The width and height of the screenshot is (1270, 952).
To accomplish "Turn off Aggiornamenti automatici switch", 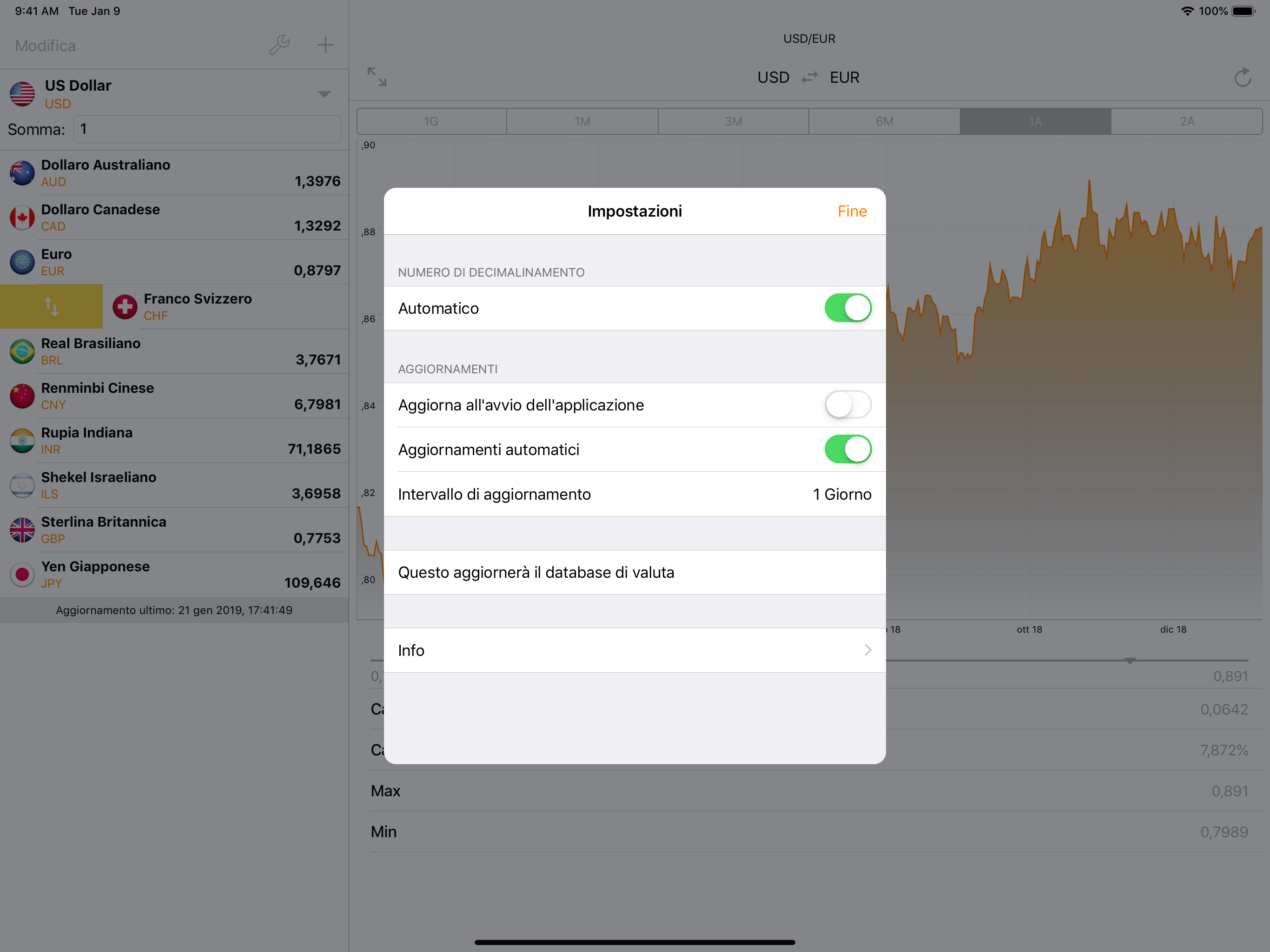I will 847,450.
